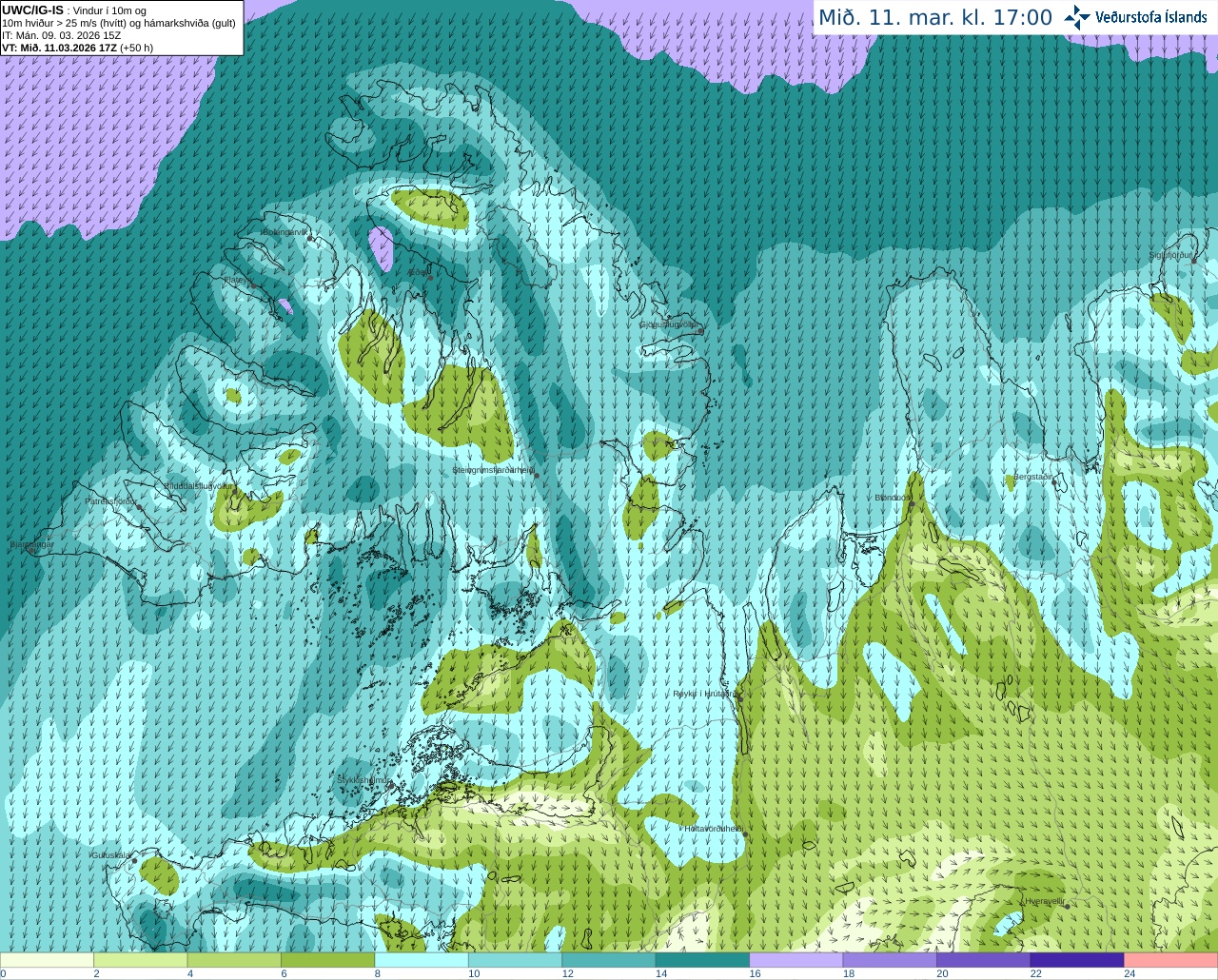Select the 2–4 m/s light green legend swatch
The image size is (1218, 980).
coord(141,960)
